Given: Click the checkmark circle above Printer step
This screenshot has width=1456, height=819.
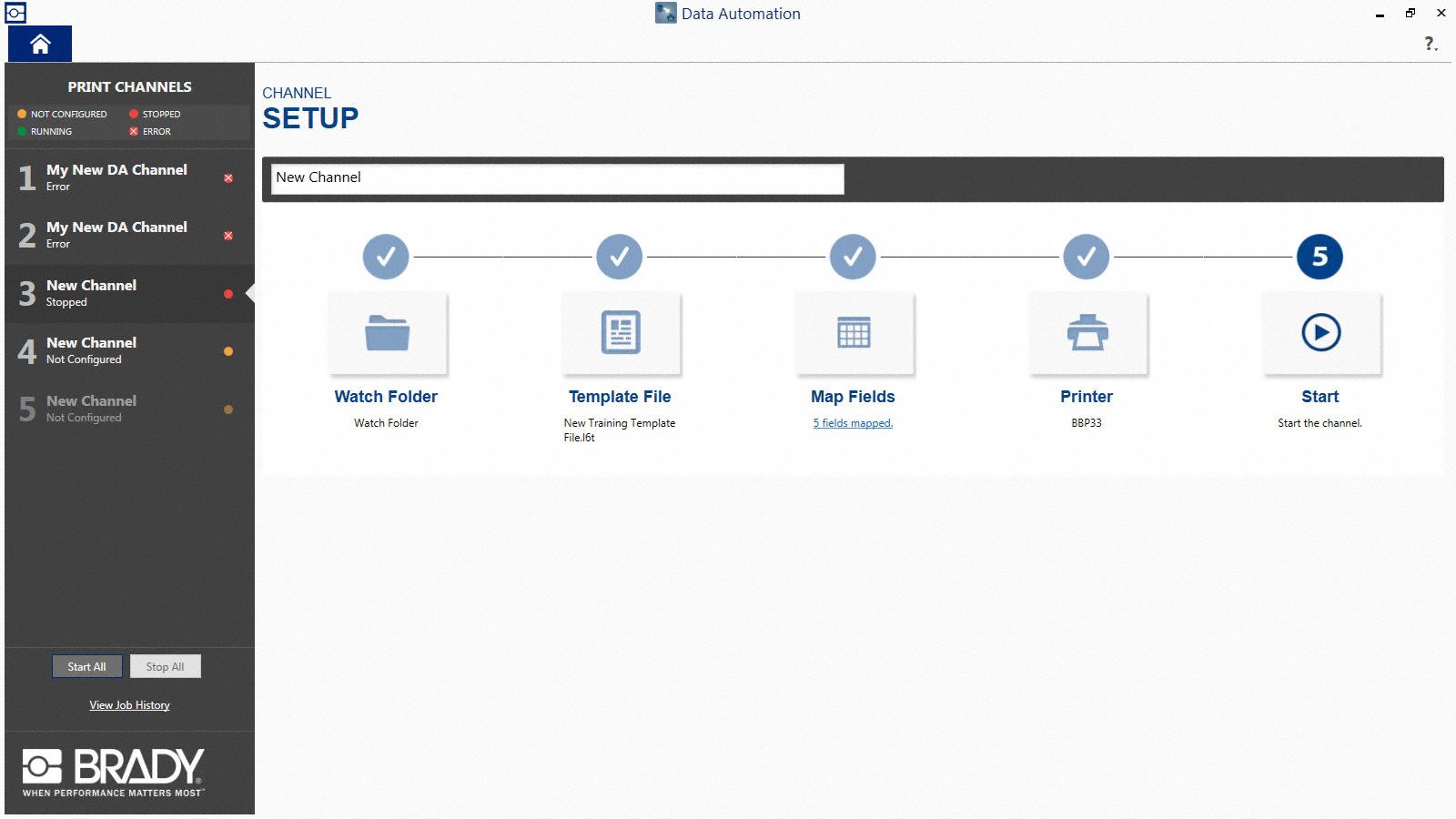Looking at the screenshot, I should 1087,256.
